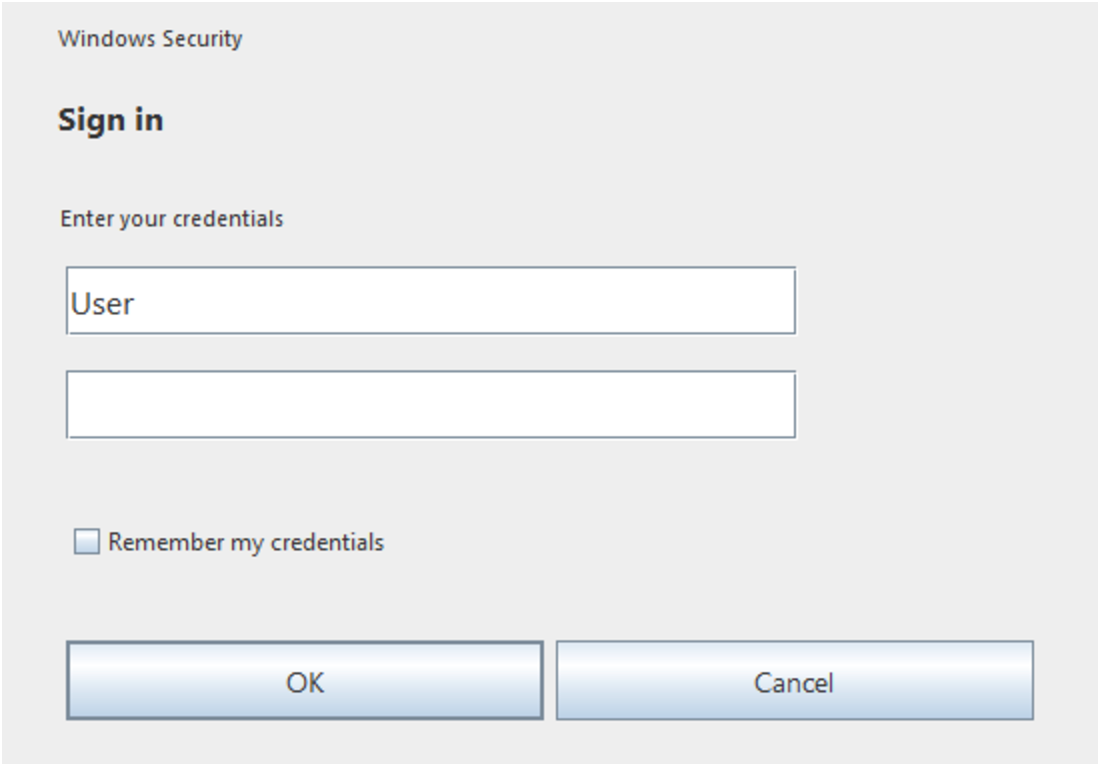This screenshot has width=1098, height=764.
Task: Click the empty password field
Action: coord(431,405)
